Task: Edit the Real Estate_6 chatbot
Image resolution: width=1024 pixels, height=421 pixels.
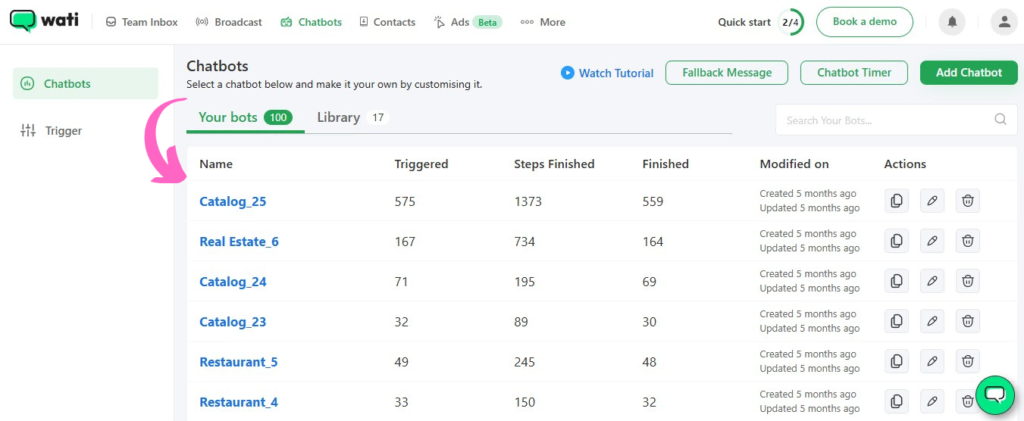Action: [x=932, y=241]
